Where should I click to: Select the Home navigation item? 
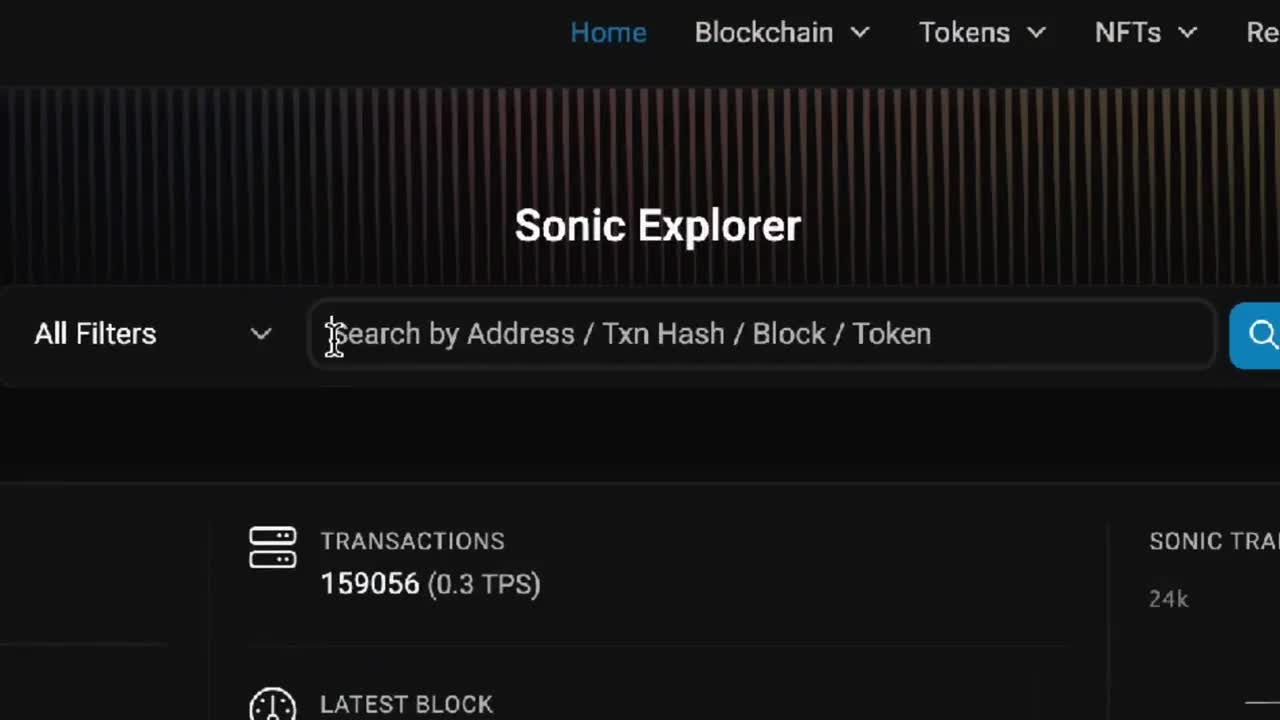(608, 32)
